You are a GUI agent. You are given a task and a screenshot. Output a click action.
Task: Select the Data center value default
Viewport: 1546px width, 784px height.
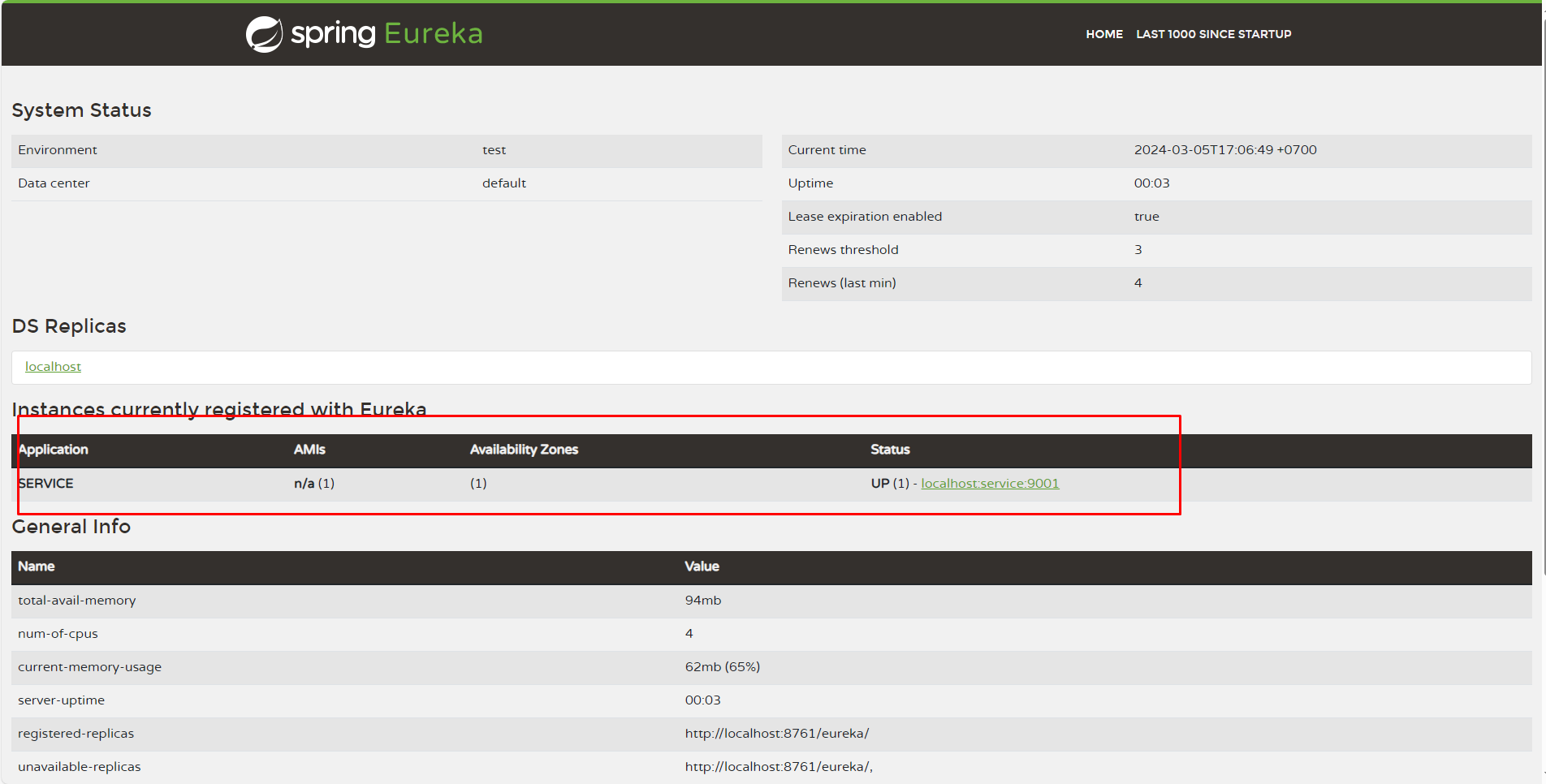504,183
